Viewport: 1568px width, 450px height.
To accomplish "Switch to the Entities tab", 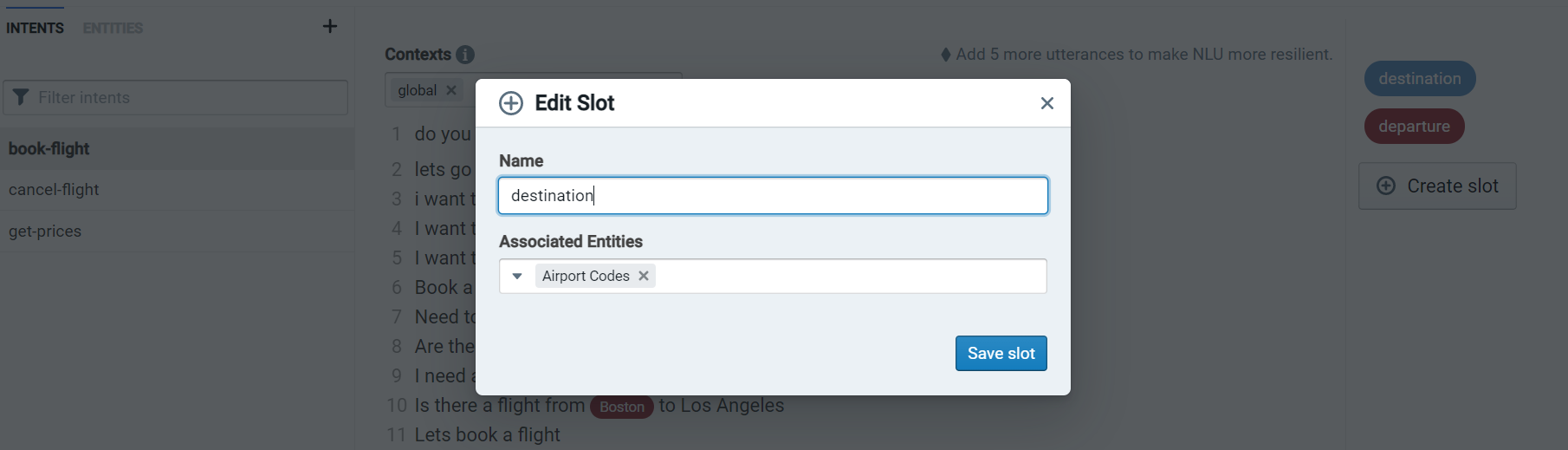I will click(113, 28).
